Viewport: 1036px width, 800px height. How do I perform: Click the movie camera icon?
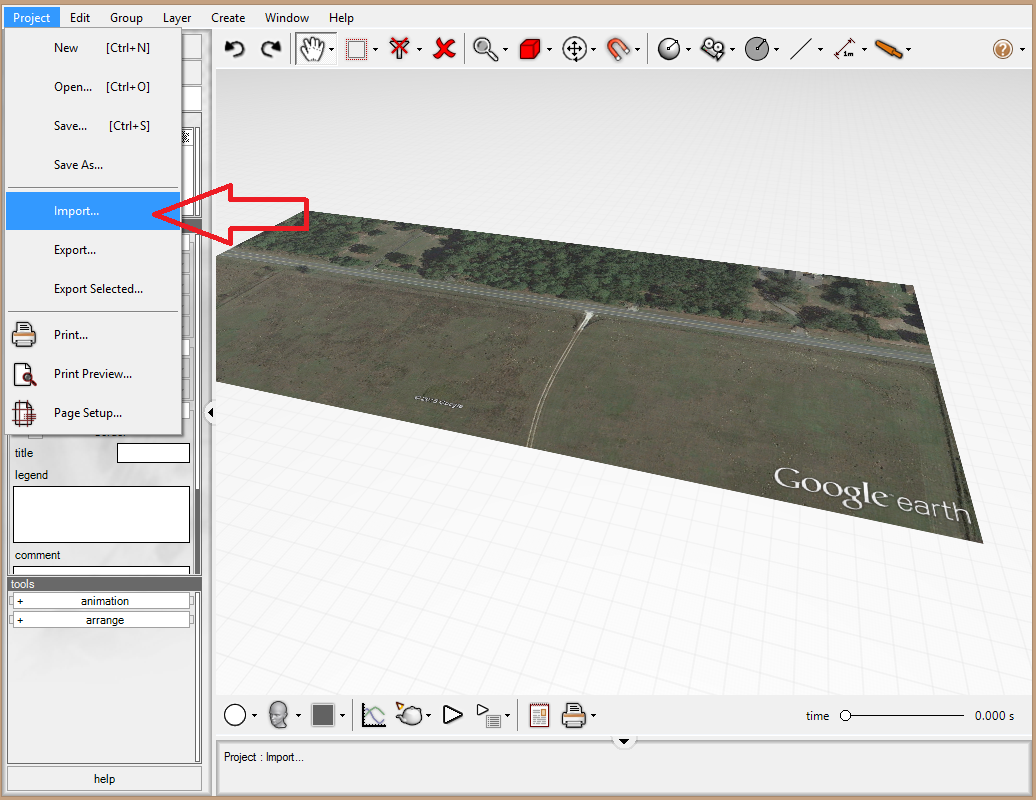coord(713,50)
